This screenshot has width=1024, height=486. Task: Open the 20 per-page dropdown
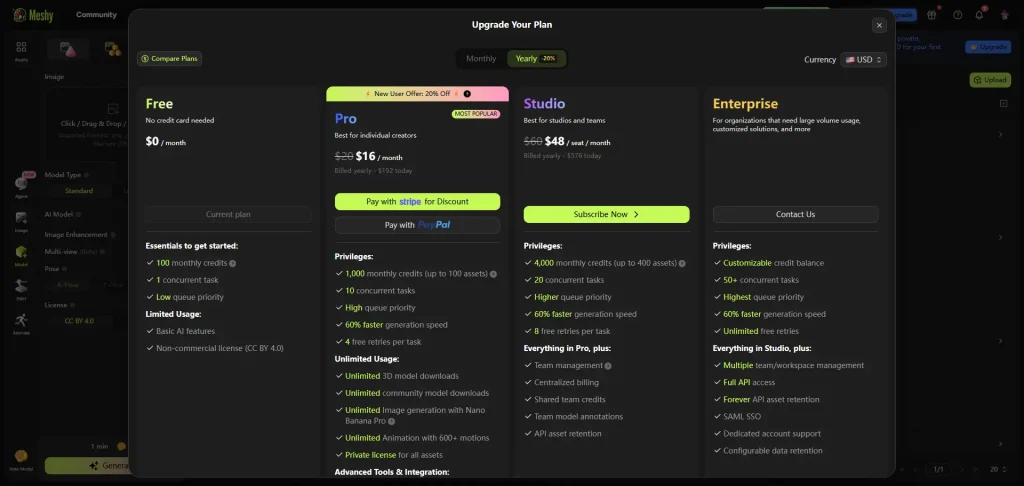click(997, 469)
